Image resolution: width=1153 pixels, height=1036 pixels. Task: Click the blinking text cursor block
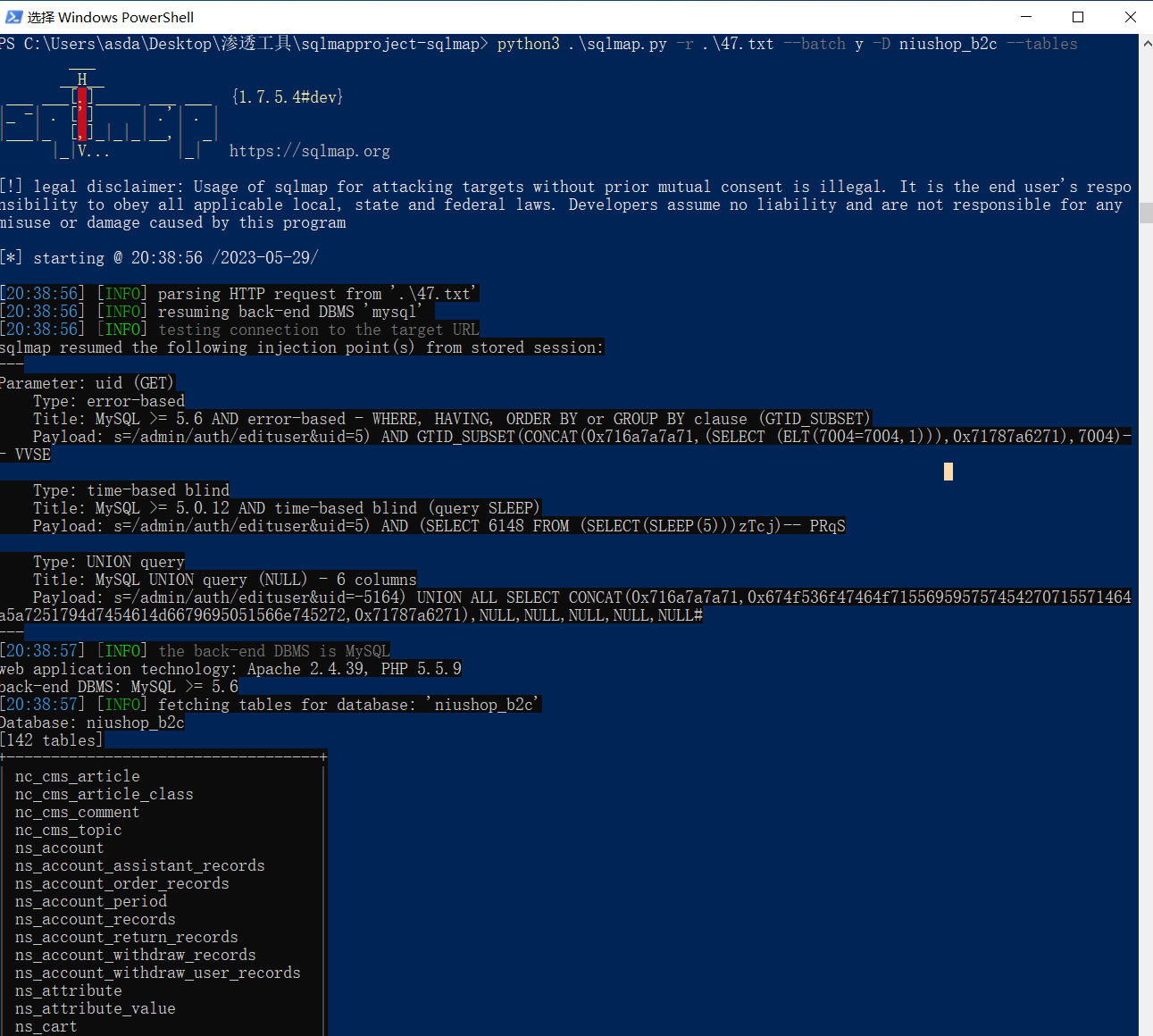click(948, 472)
